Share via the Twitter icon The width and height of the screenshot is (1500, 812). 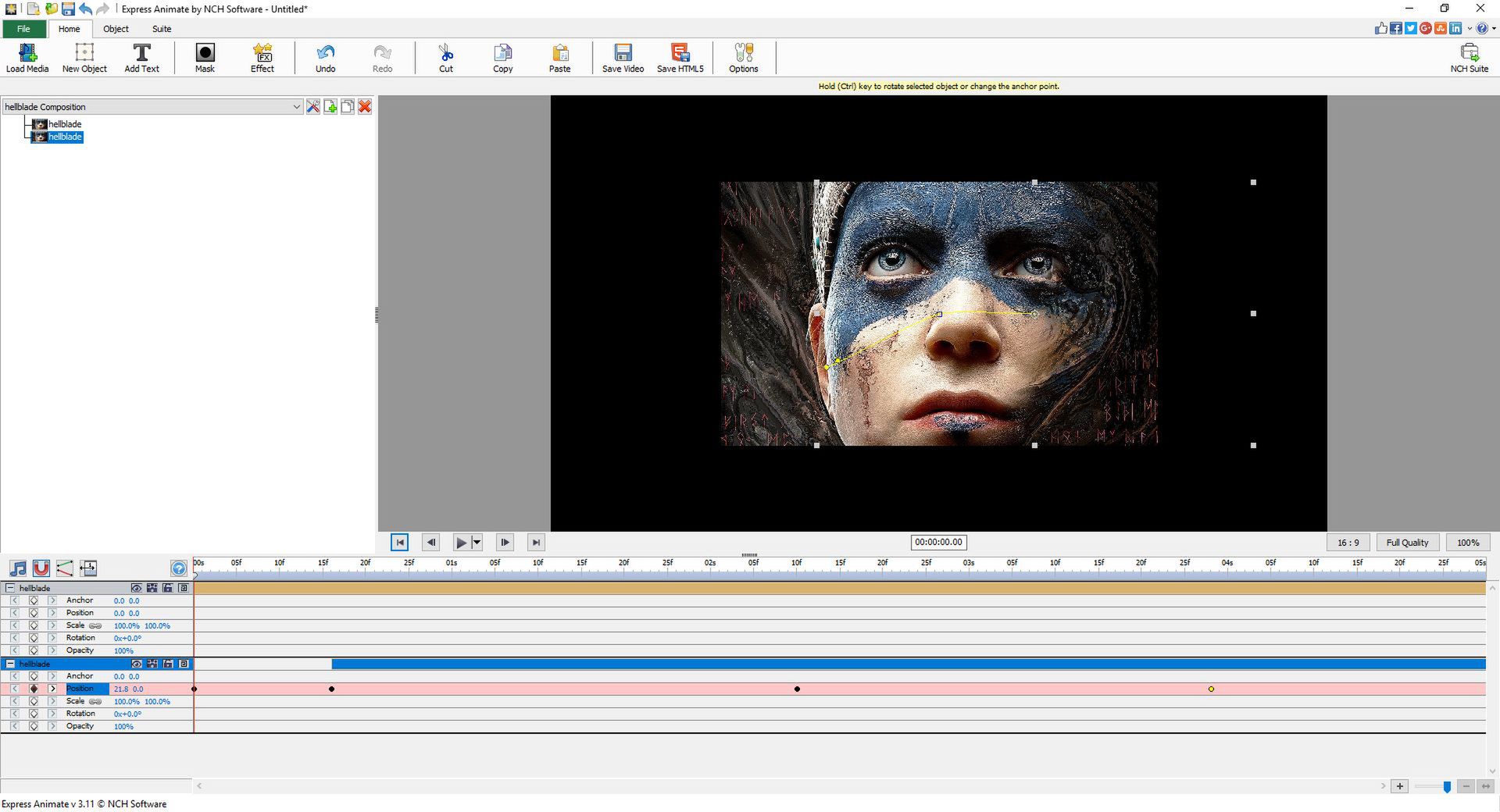pyautogui.click(x=1411, y=28)
